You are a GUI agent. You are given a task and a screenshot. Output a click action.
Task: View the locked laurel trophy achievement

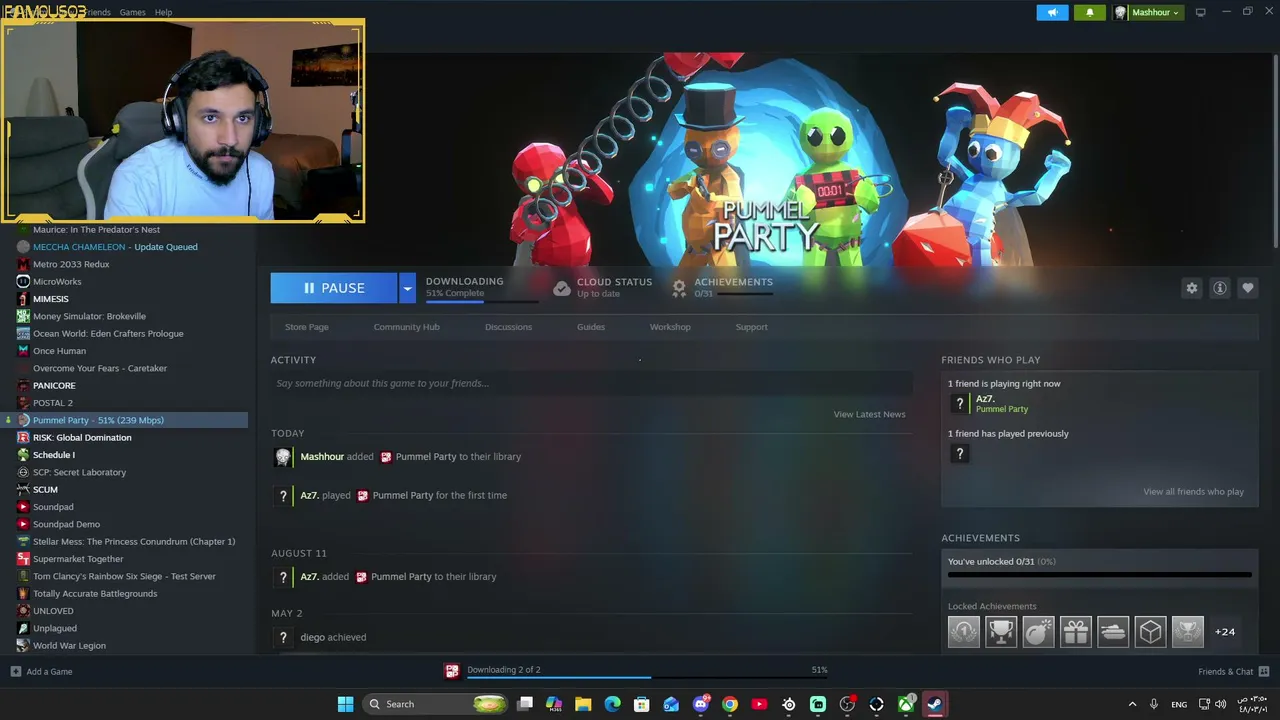click(x=1187, y=632)
